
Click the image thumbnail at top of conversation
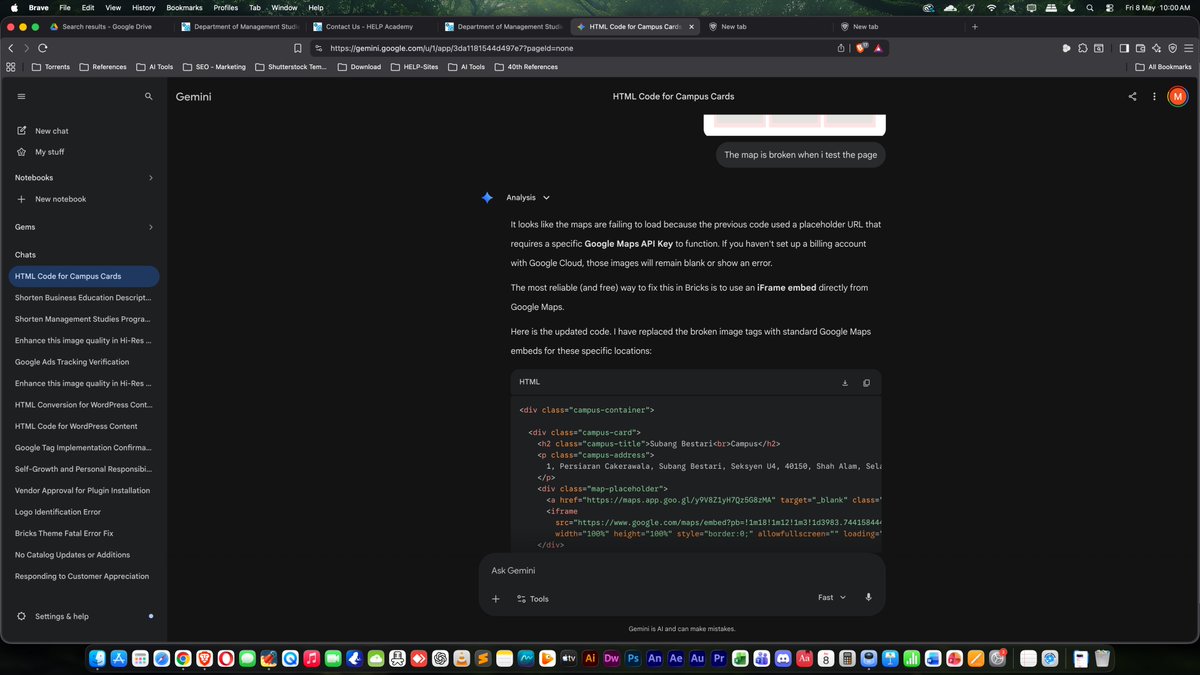coord(795,125)
